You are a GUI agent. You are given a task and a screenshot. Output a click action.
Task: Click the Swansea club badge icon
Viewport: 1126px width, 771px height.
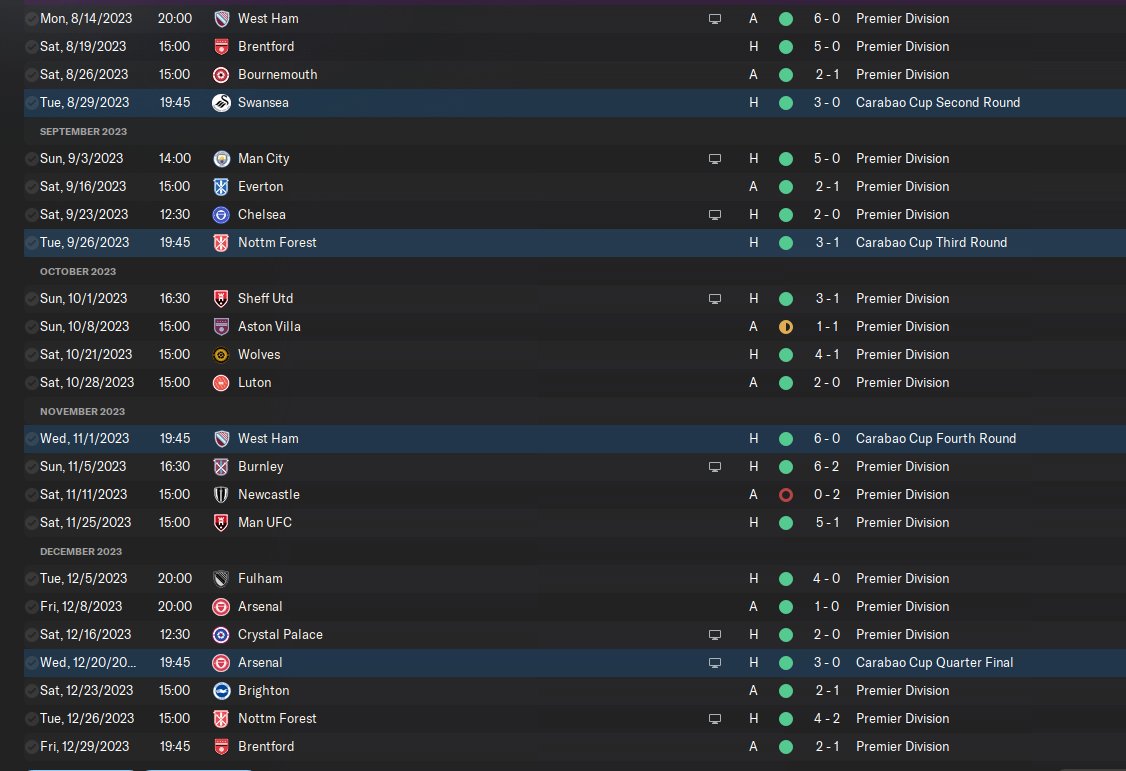pos(221,103)
